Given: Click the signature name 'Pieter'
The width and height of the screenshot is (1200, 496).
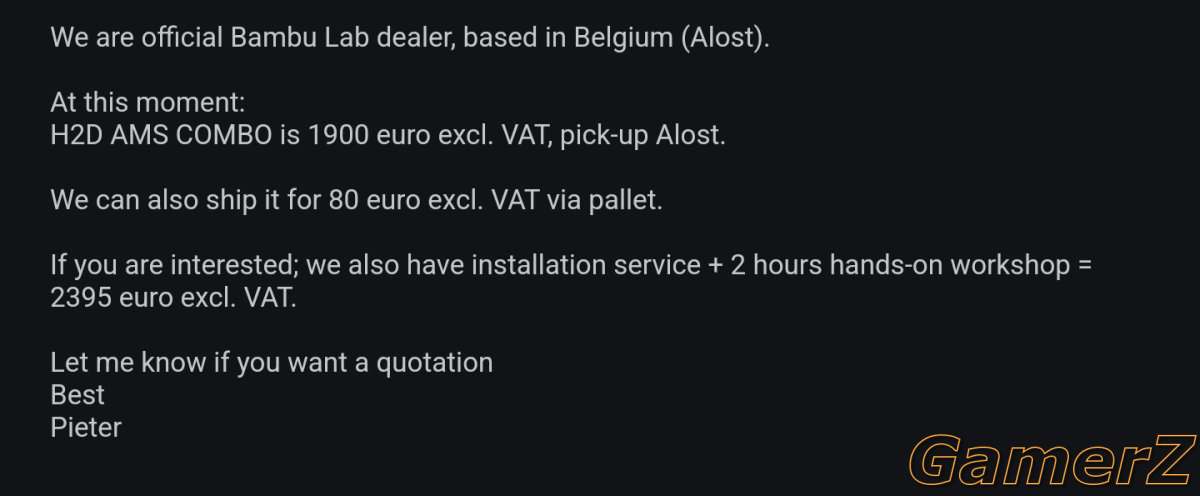Looking at the screenshot, I should (86, 427).
